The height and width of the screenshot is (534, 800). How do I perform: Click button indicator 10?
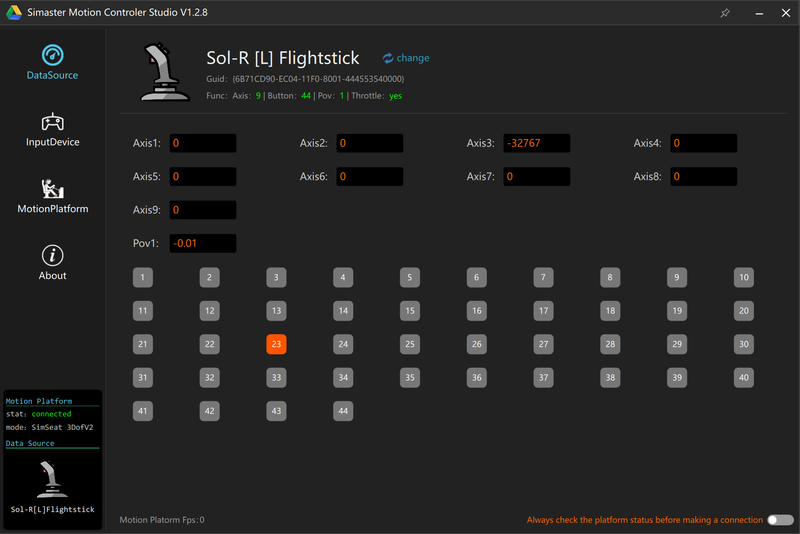(x=743, y=277)
